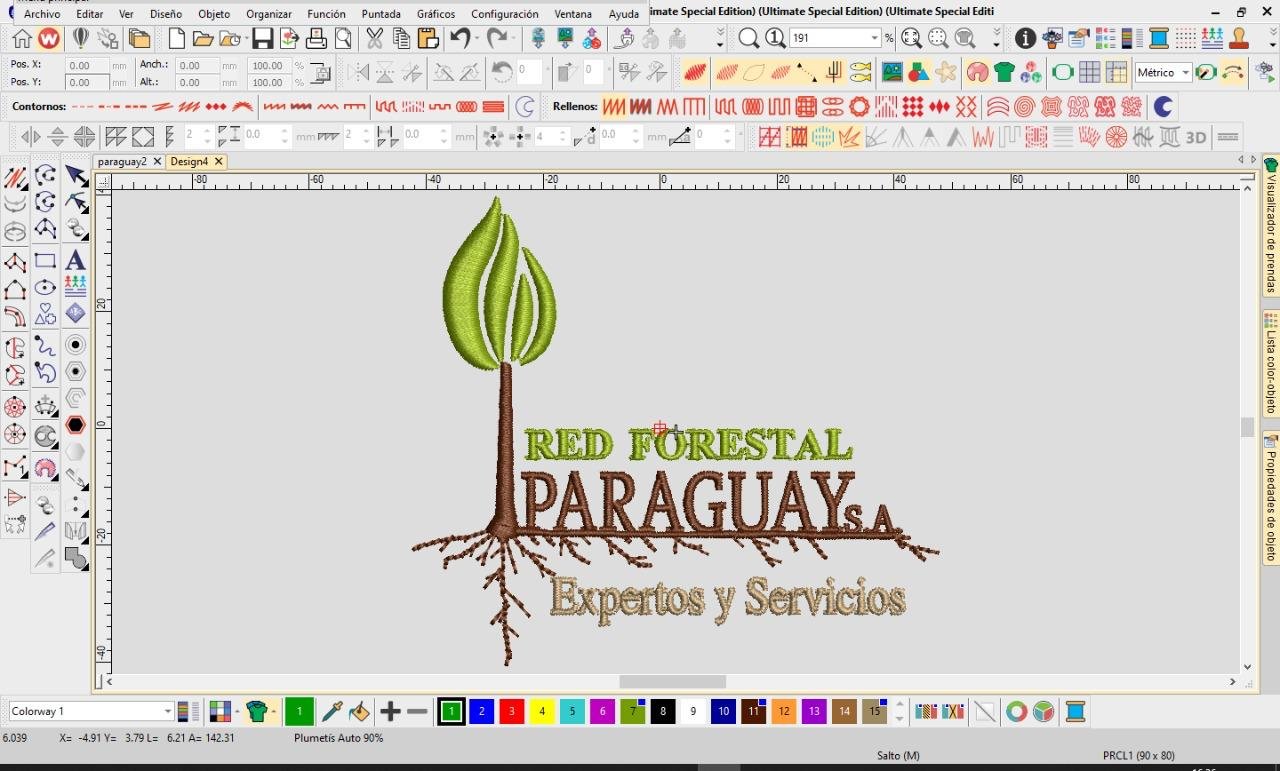
Task: Open the Colorway 1 dropdown
Action: coord(167,711)
